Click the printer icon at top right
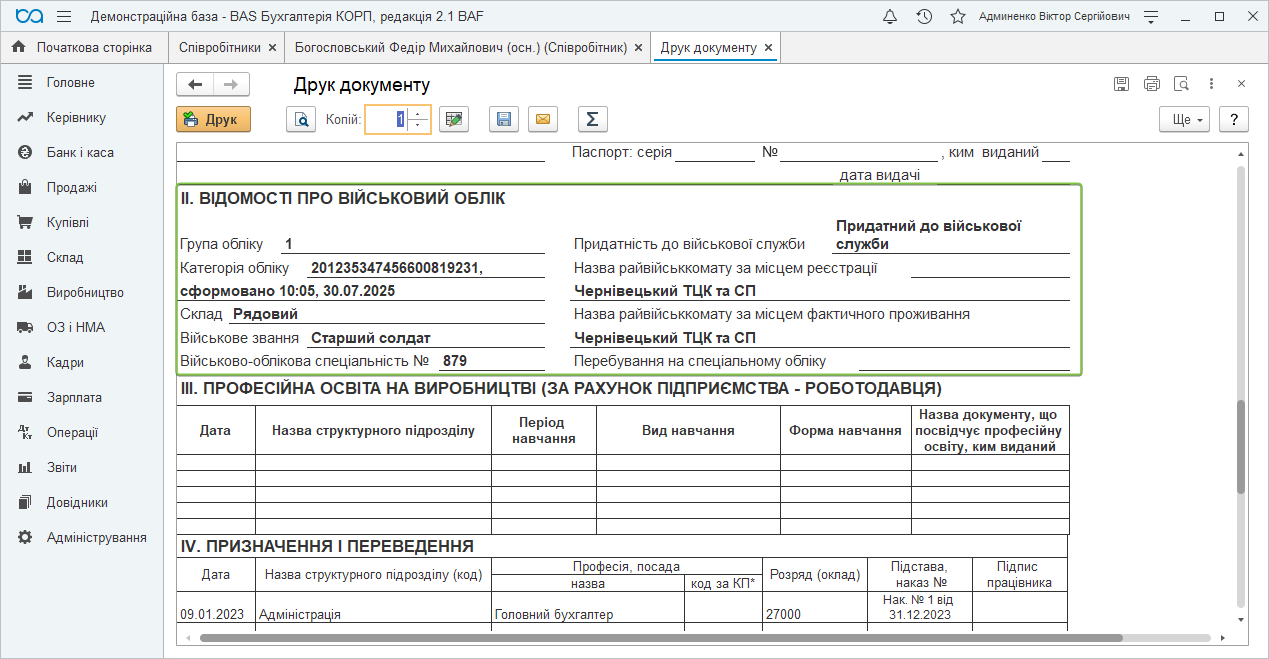 pyautogui.click(x=1152, y=84)
